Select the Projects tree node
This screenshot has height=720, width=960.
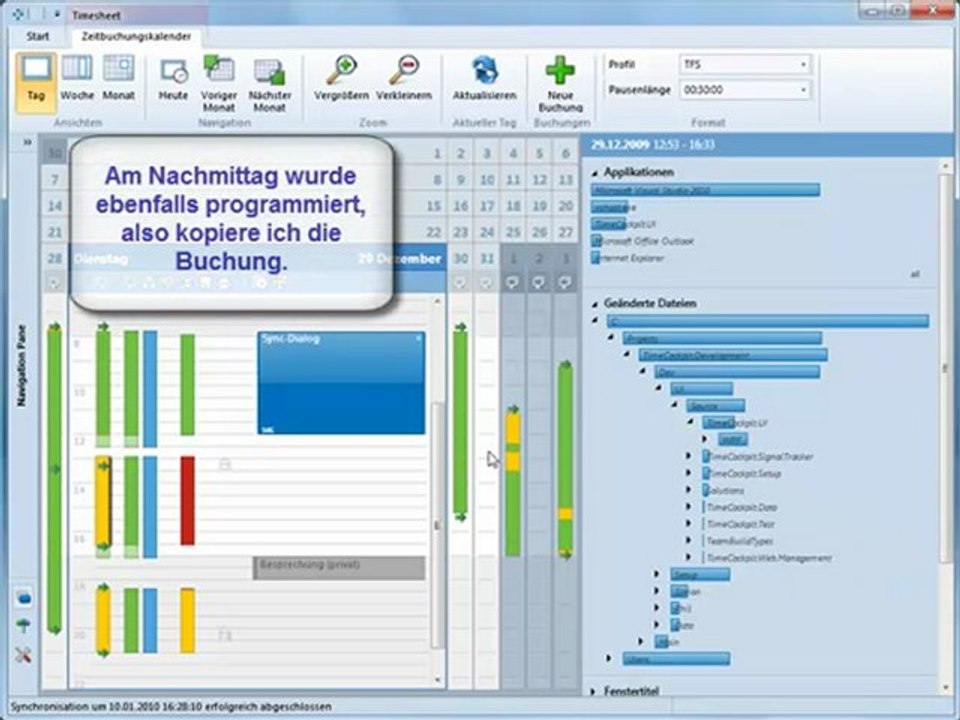[x=722, y=339]
